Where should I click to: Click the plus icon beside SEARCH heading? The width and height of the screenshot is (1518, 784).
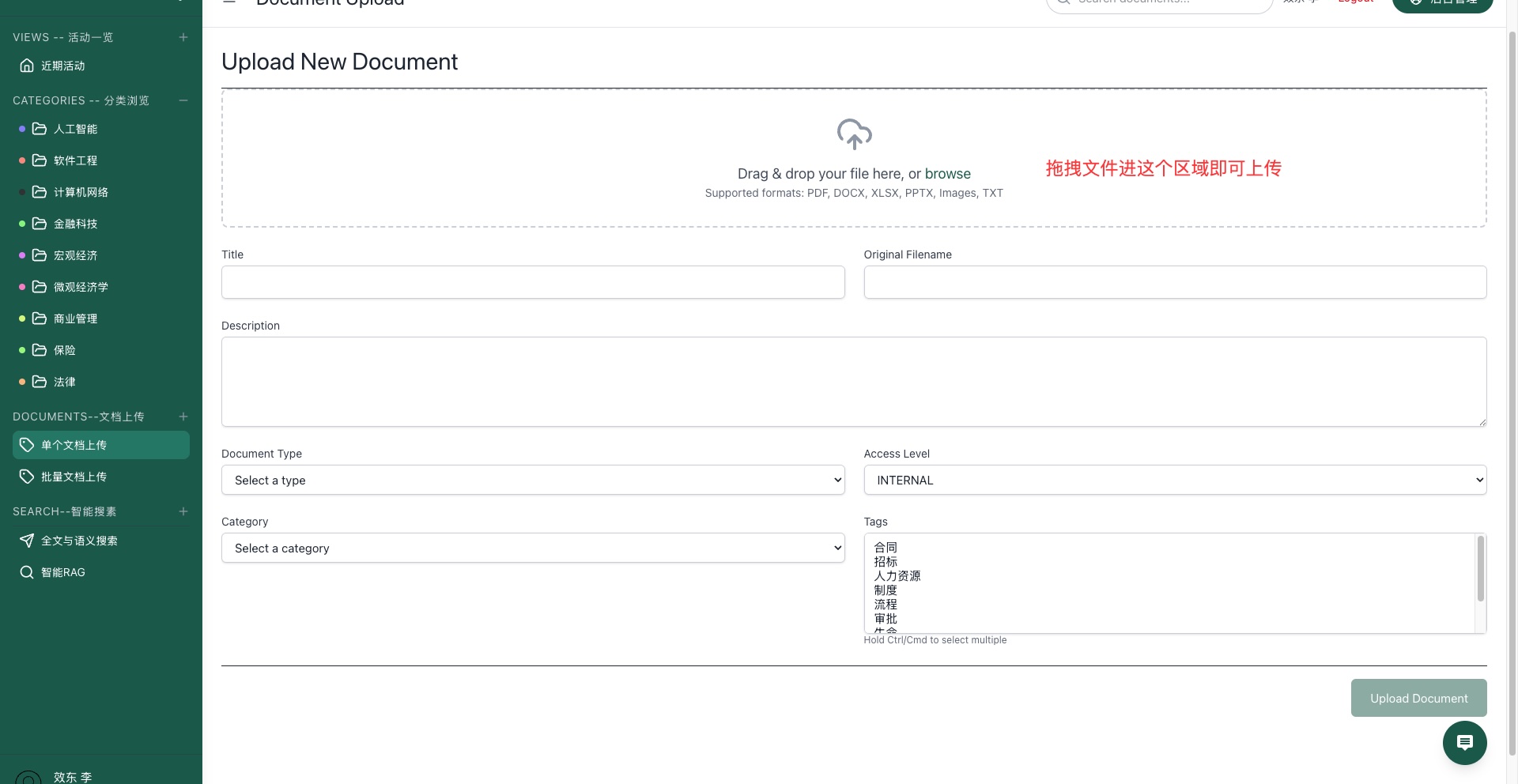[x=183, y=511]
